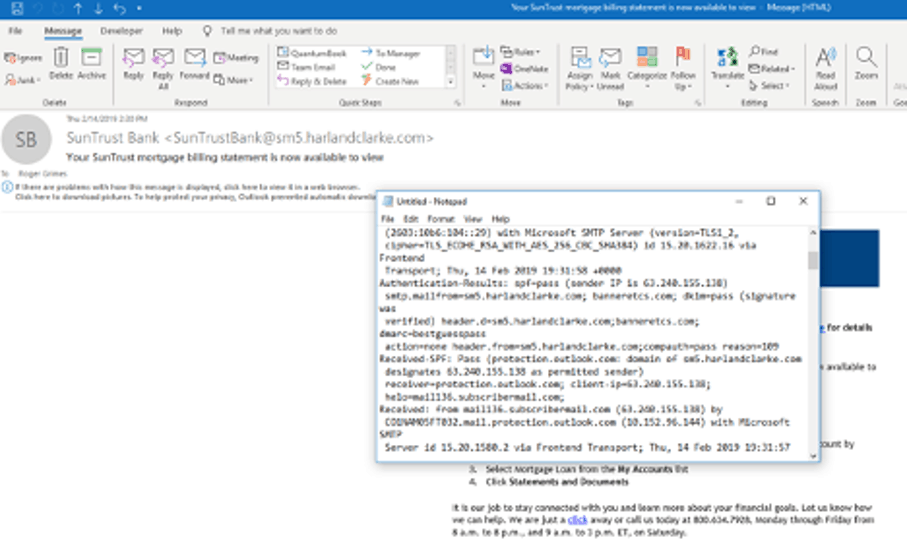Maximize the Notepad window
Viewport: 908px width, 552px height.
coord(771,201)
